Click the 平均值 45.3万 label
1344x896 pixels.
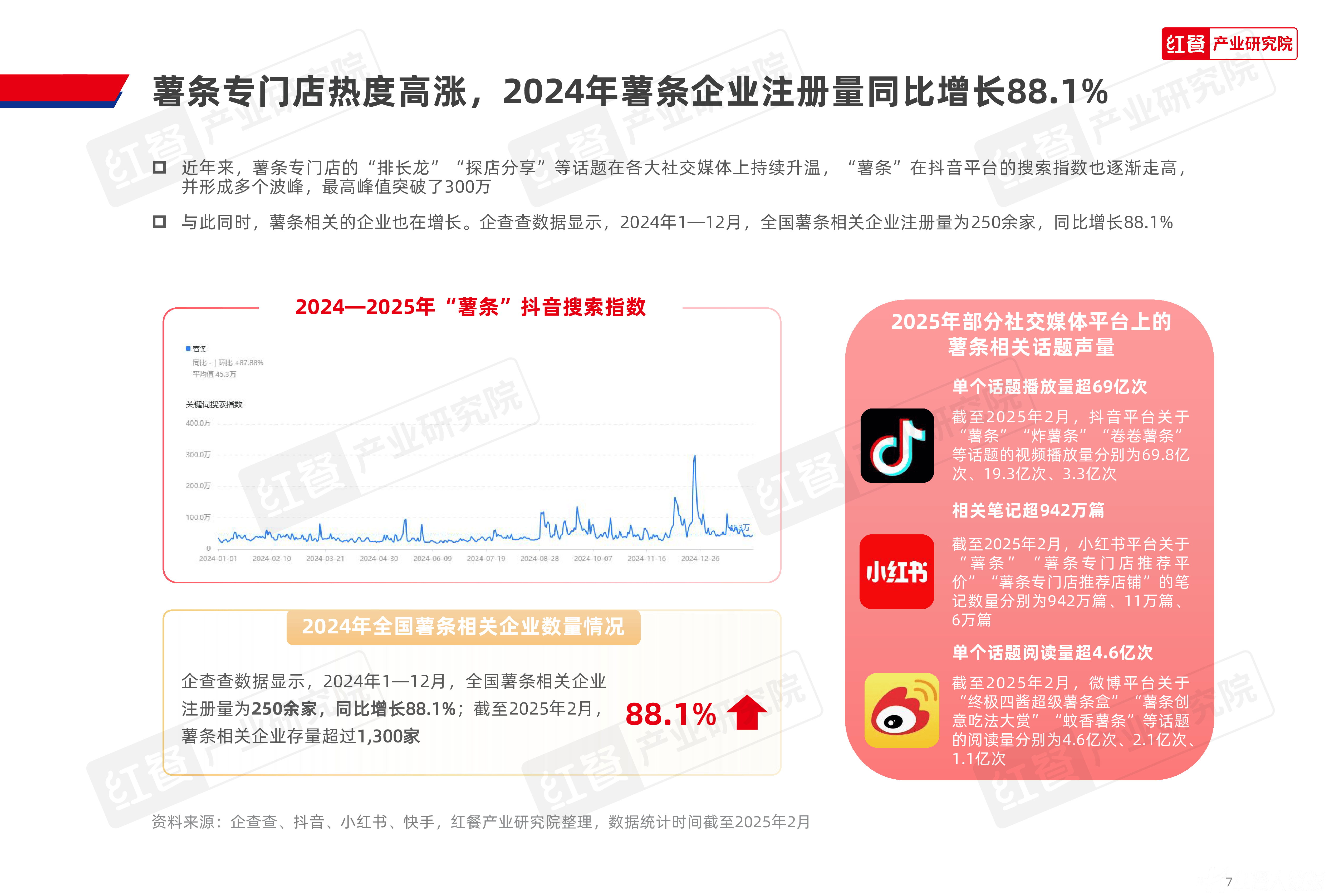[214, 374]
